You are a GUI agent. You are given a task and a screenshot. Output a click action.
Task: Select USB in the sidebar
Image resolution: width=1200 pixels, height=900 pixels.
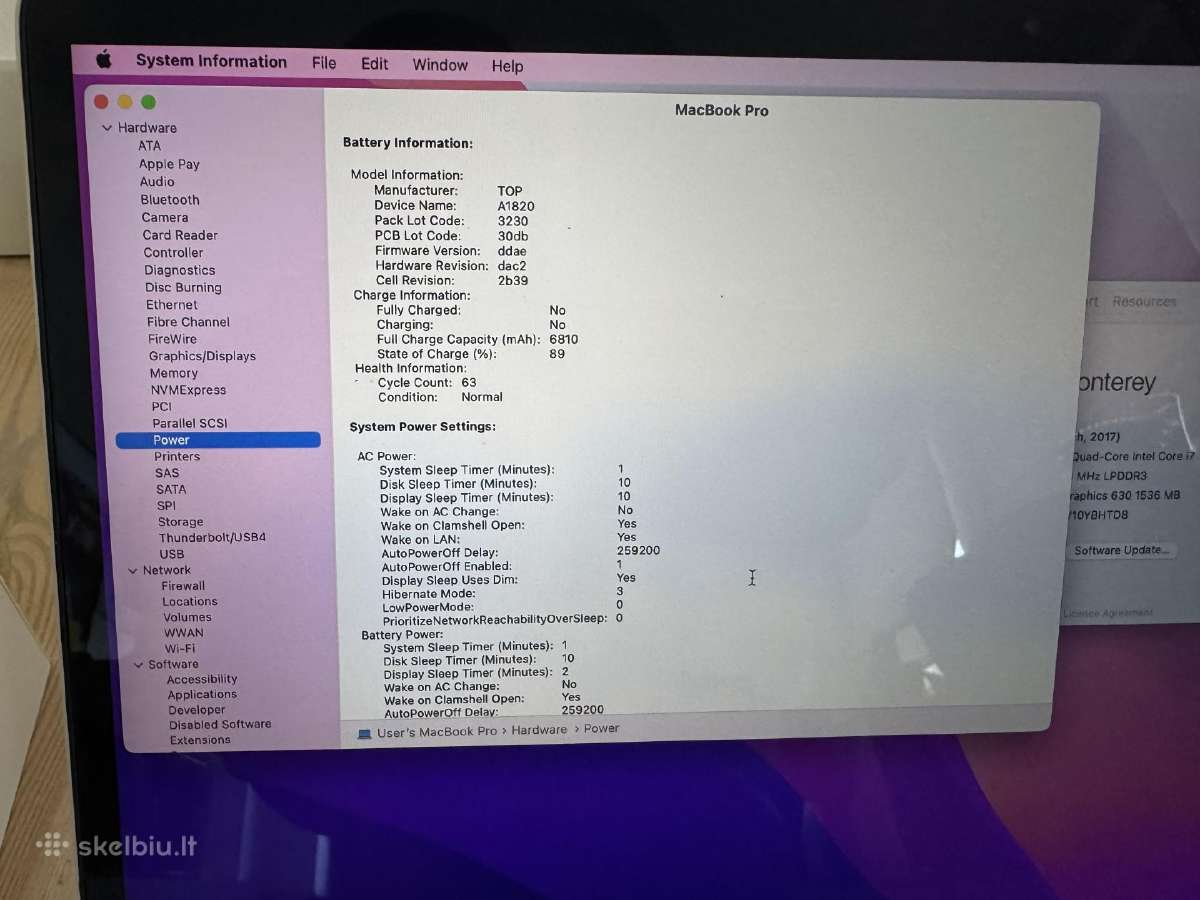click(x=172, y=554)
